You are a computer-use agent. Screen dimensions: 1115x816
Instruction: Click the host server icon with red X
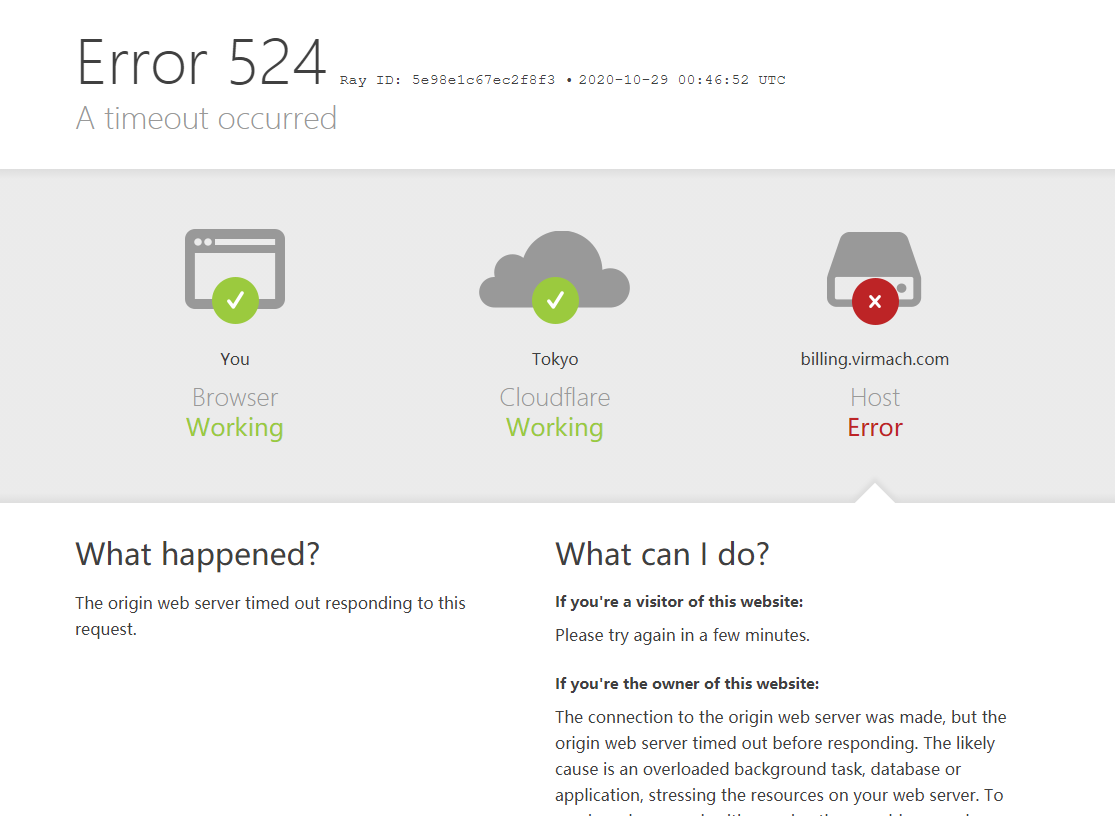(874, 278)
